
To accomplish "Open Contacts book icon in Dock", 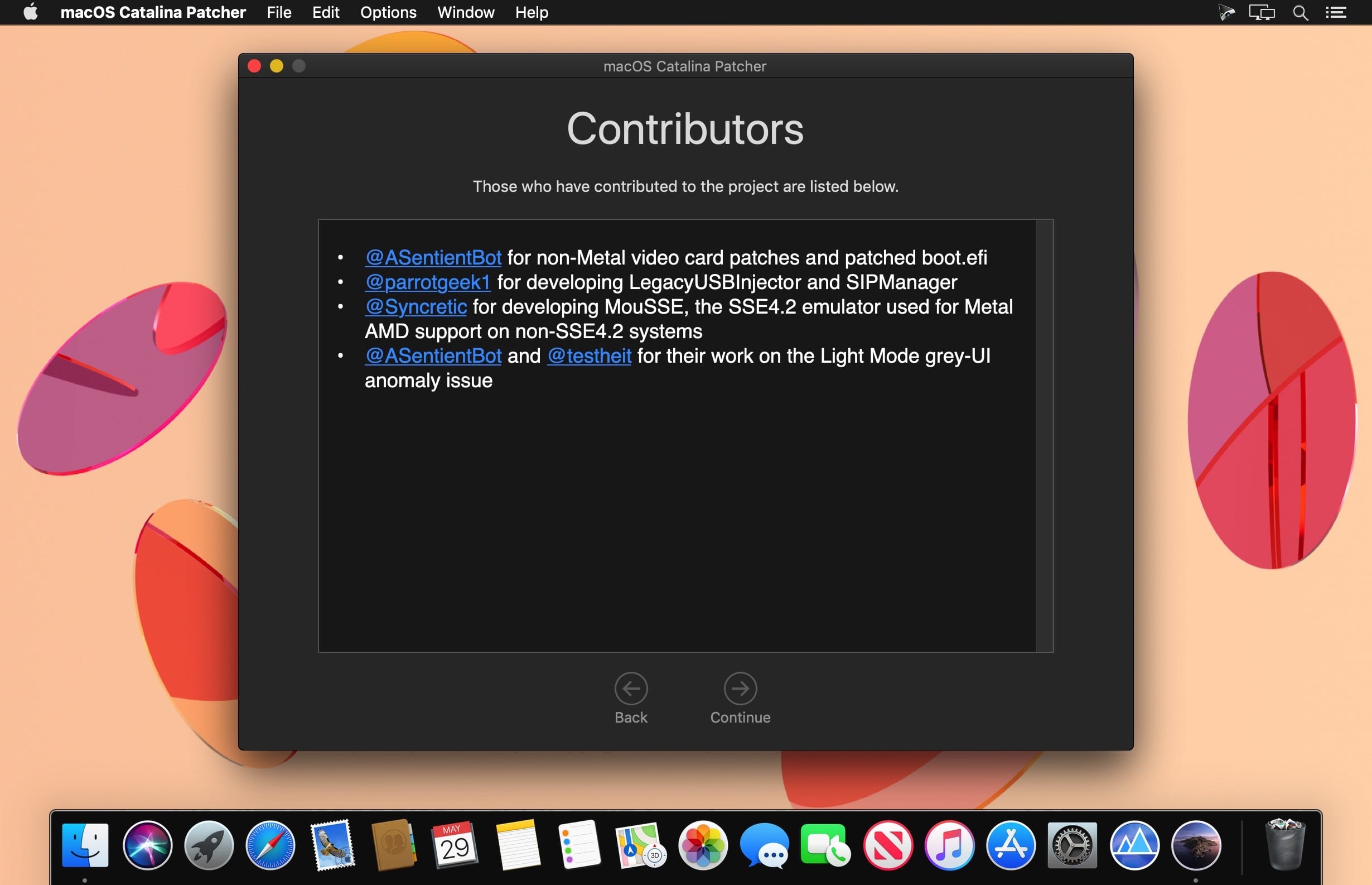I will [394, 845].
